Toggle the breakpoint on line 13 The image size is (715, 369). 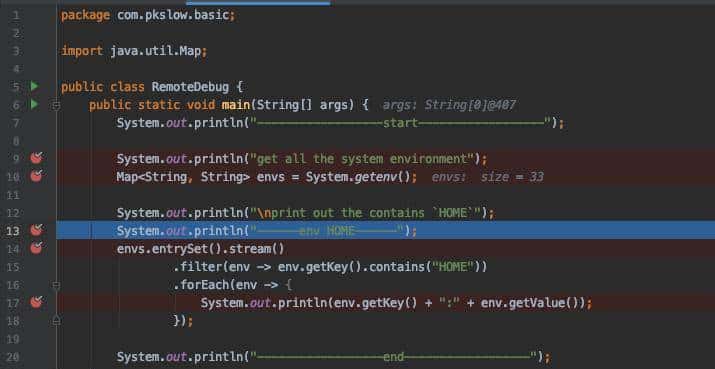[36, 230]
